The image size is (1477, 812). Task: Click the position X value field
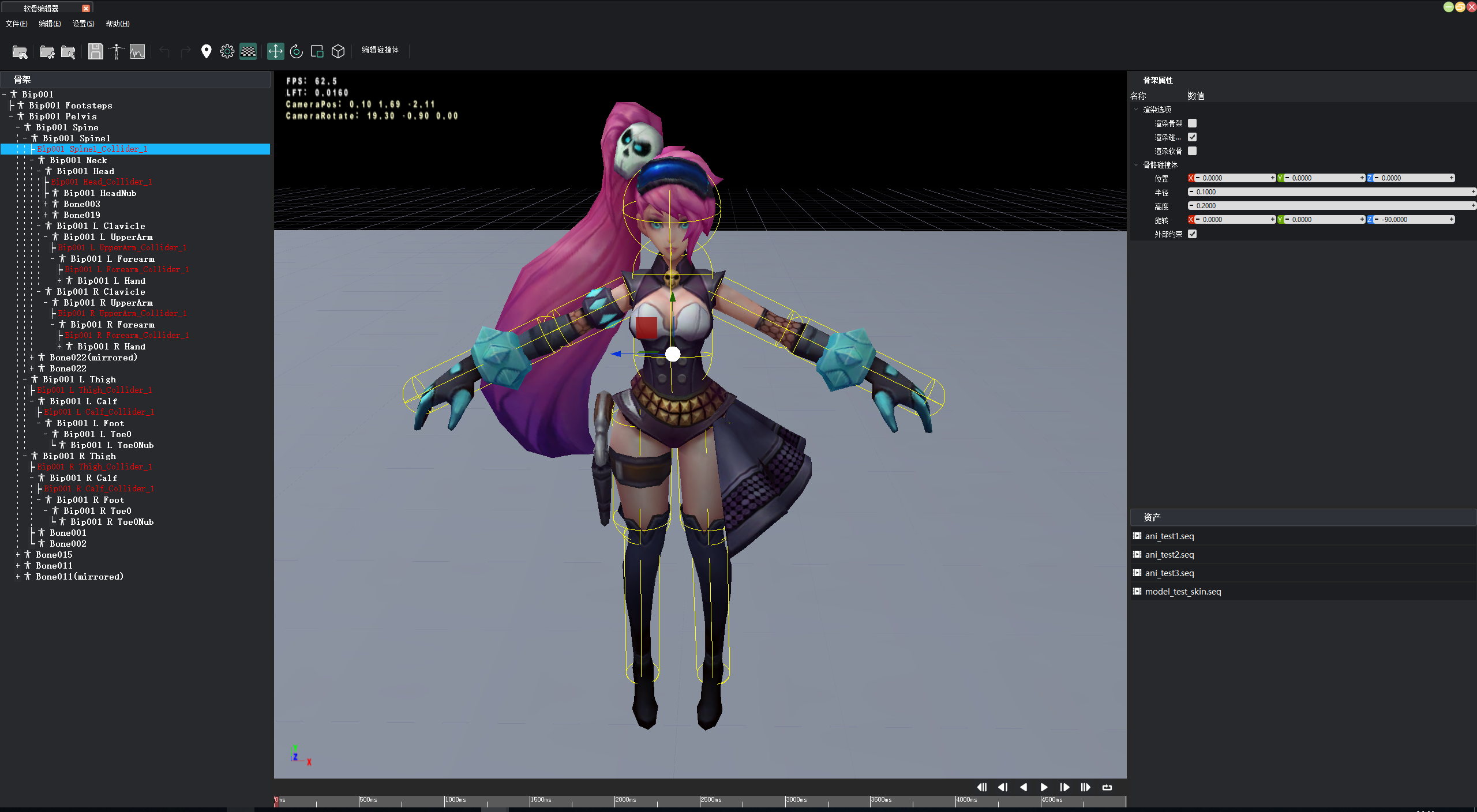1235,178
